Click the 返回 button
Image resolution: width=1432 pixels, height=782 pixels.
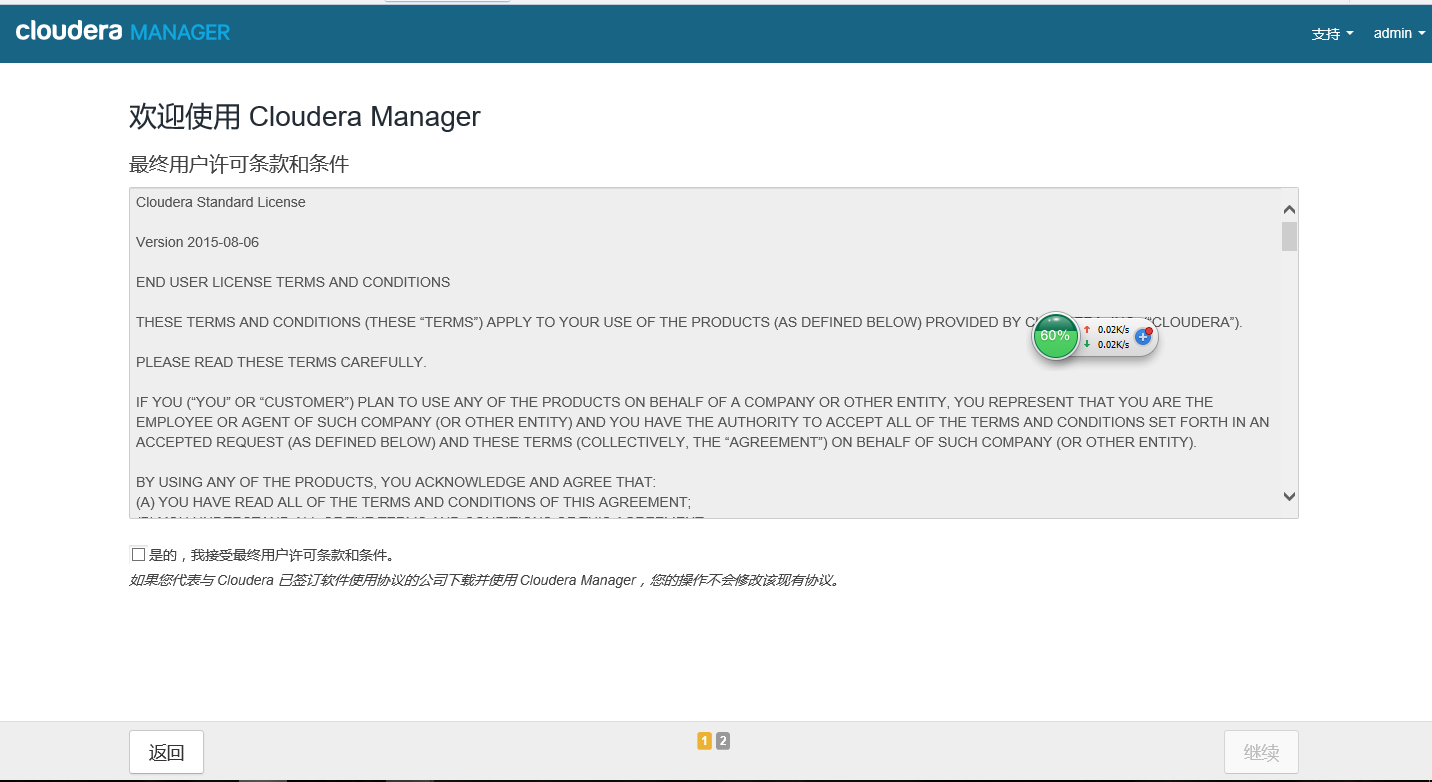[x=166, y=752]
